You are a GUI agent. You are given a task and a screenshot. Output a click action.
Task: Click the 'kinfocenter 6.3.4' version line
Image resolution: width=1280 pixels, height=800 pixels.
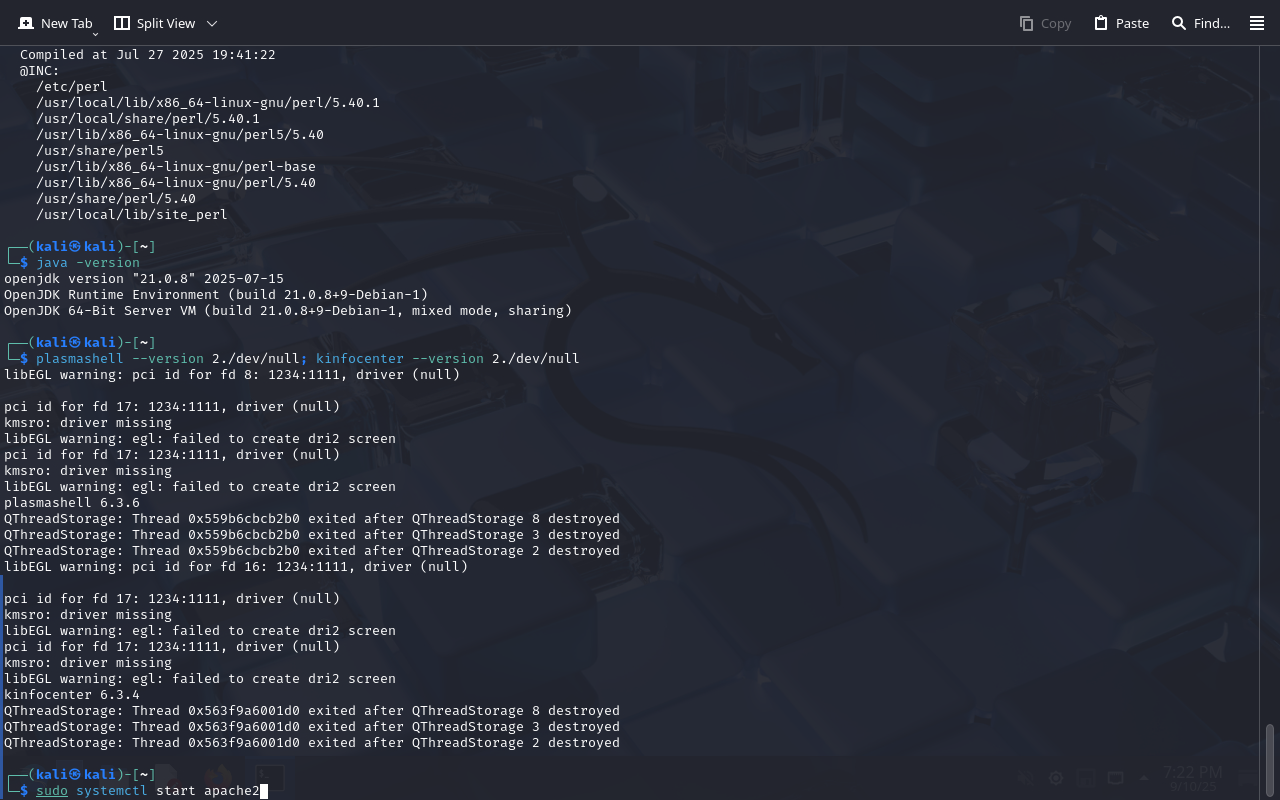pos(72,695)
